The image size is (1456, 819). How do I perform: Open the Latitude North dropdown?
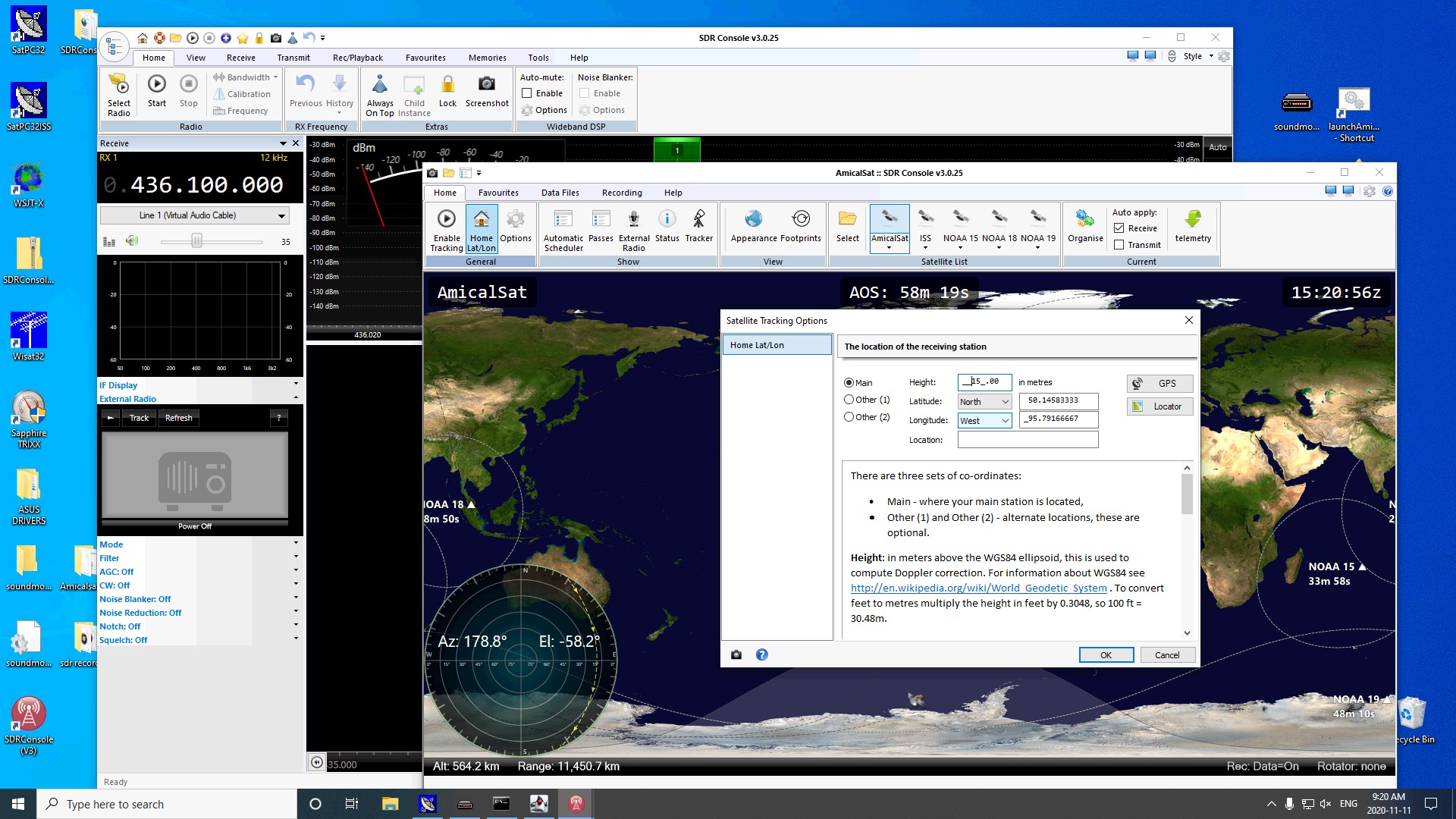pos(984,402)
